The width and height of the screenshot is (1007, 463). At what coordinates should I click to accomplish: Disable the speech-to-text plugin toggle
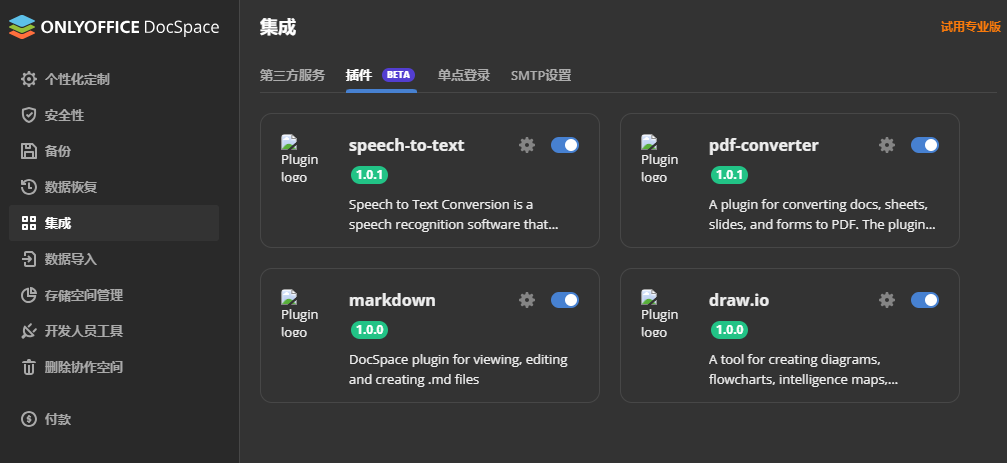pyautogui.click(x=565, y=145)
